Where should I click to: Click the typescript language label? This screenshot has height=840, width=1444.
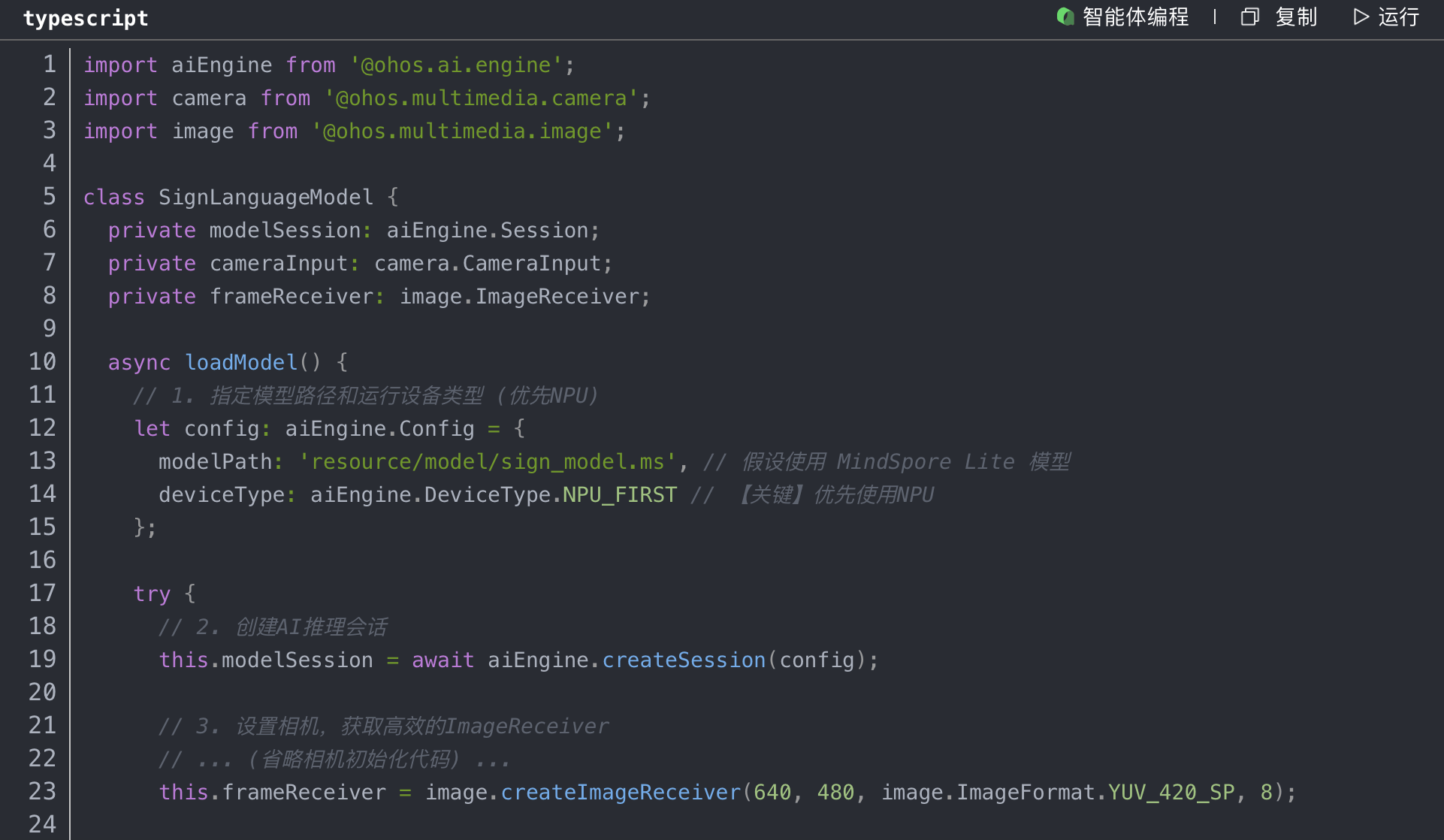click(x=86, y=18)
